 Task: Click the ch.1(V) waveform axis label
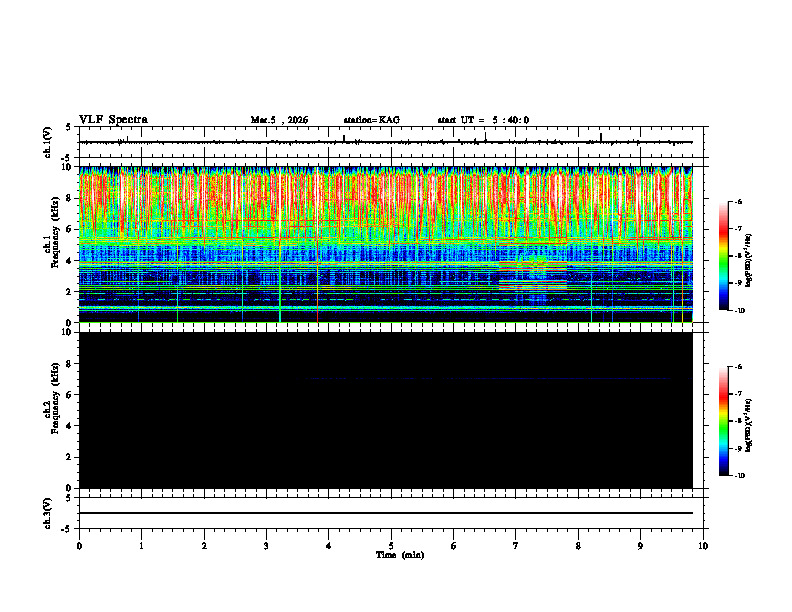[47, 142]
